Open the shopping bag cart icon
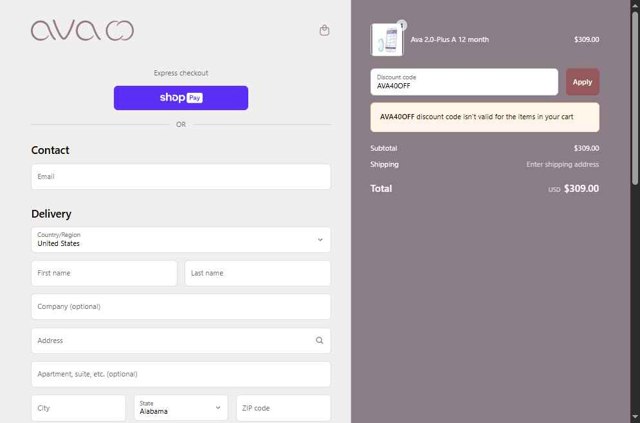The height and width of the screenshot is (423, 640). (x=324, y=30)
